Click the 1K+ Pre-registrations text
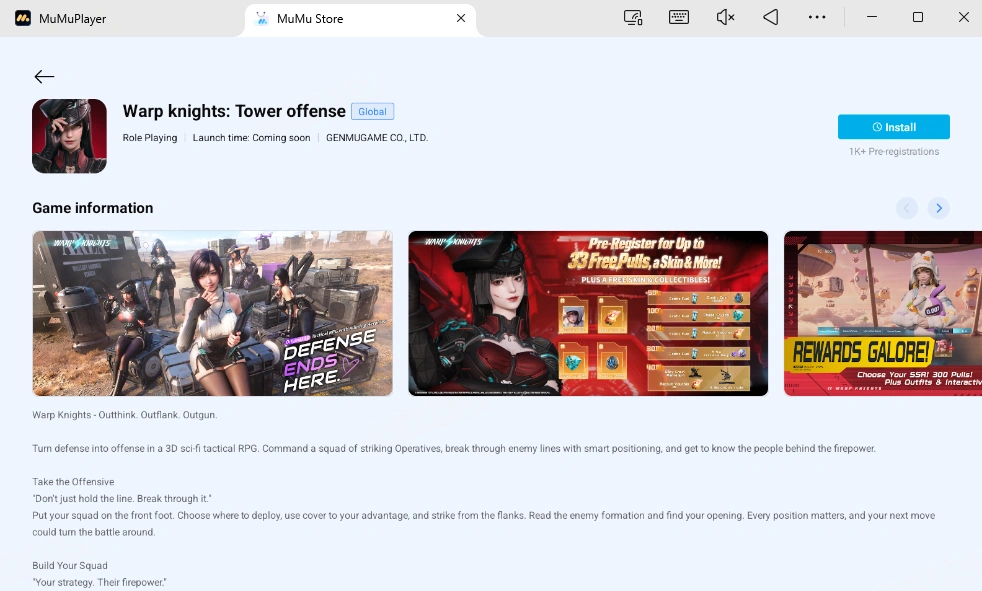Image resolution: width=982 pixels, height=591 pixels. click(894, 152)
